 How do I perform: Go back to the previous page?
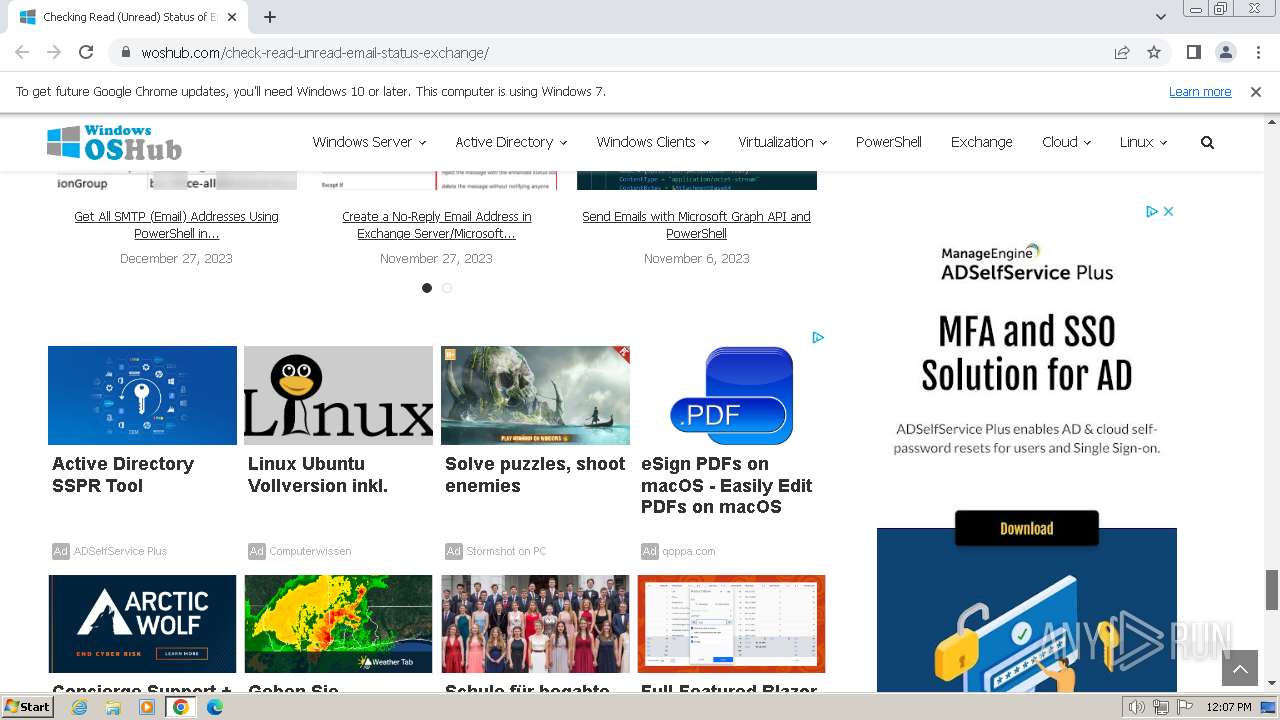coord(22,52)
